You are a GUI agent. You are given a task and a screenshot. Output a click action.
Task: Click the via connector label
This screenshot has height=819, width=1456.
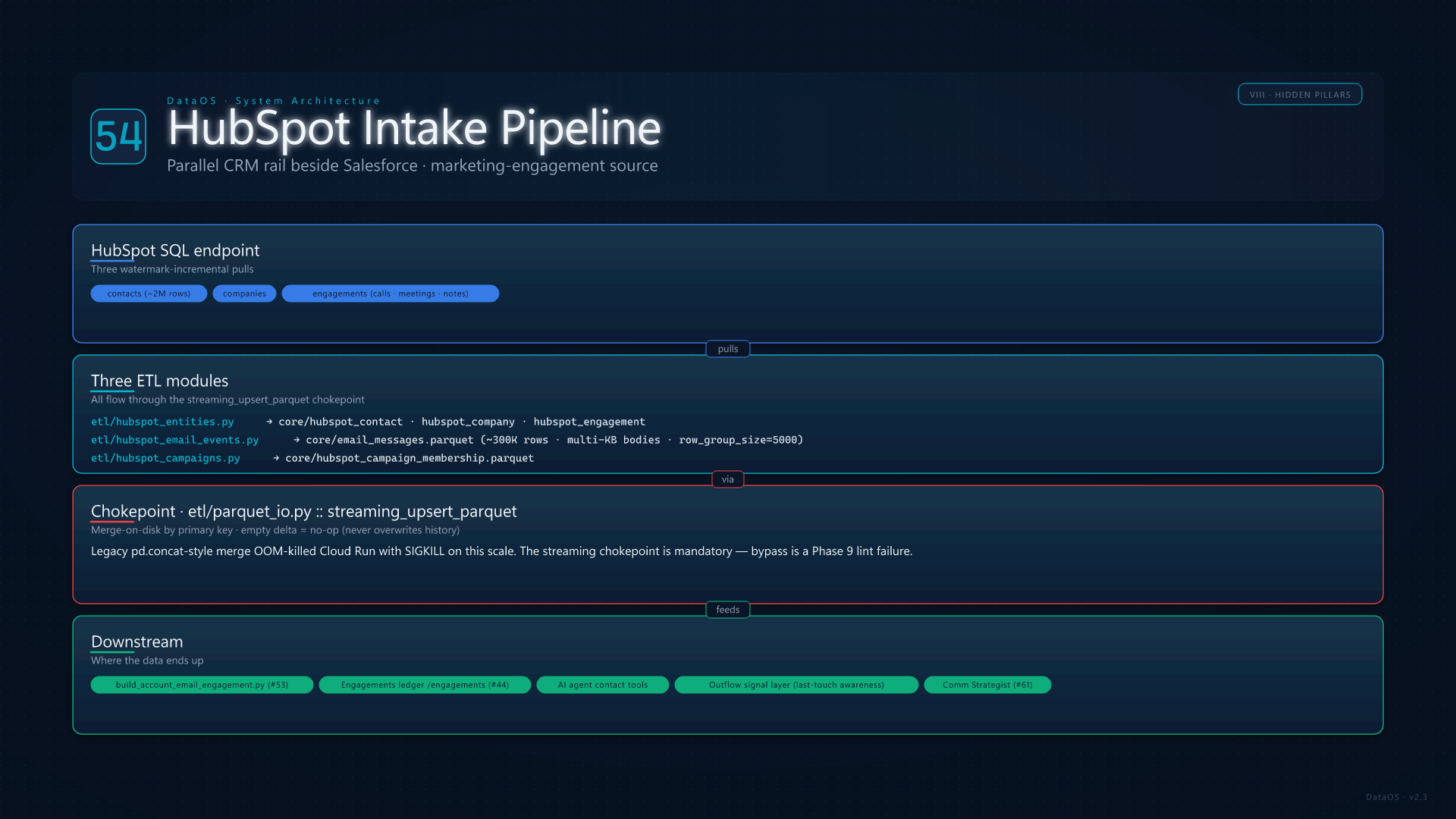click(728, 479)
